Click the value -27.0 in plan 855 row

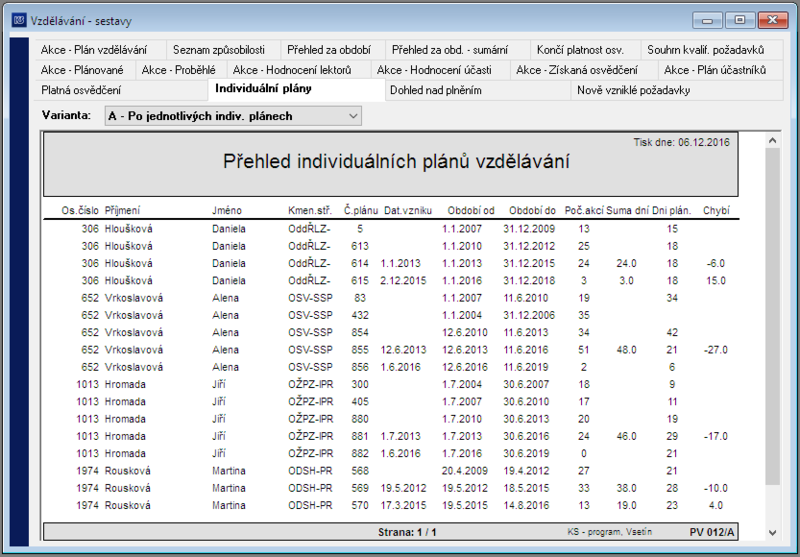715,350
